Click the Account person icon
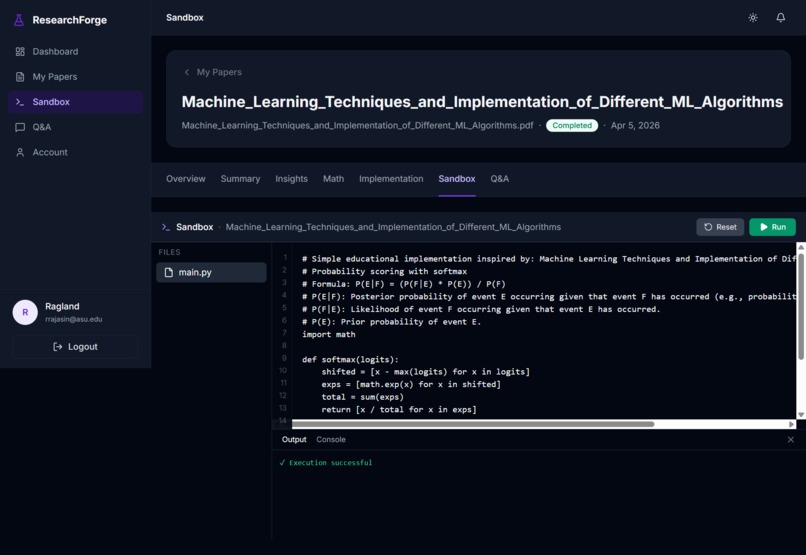The height and width of the screenshot is (555, 806). [20, 152]
